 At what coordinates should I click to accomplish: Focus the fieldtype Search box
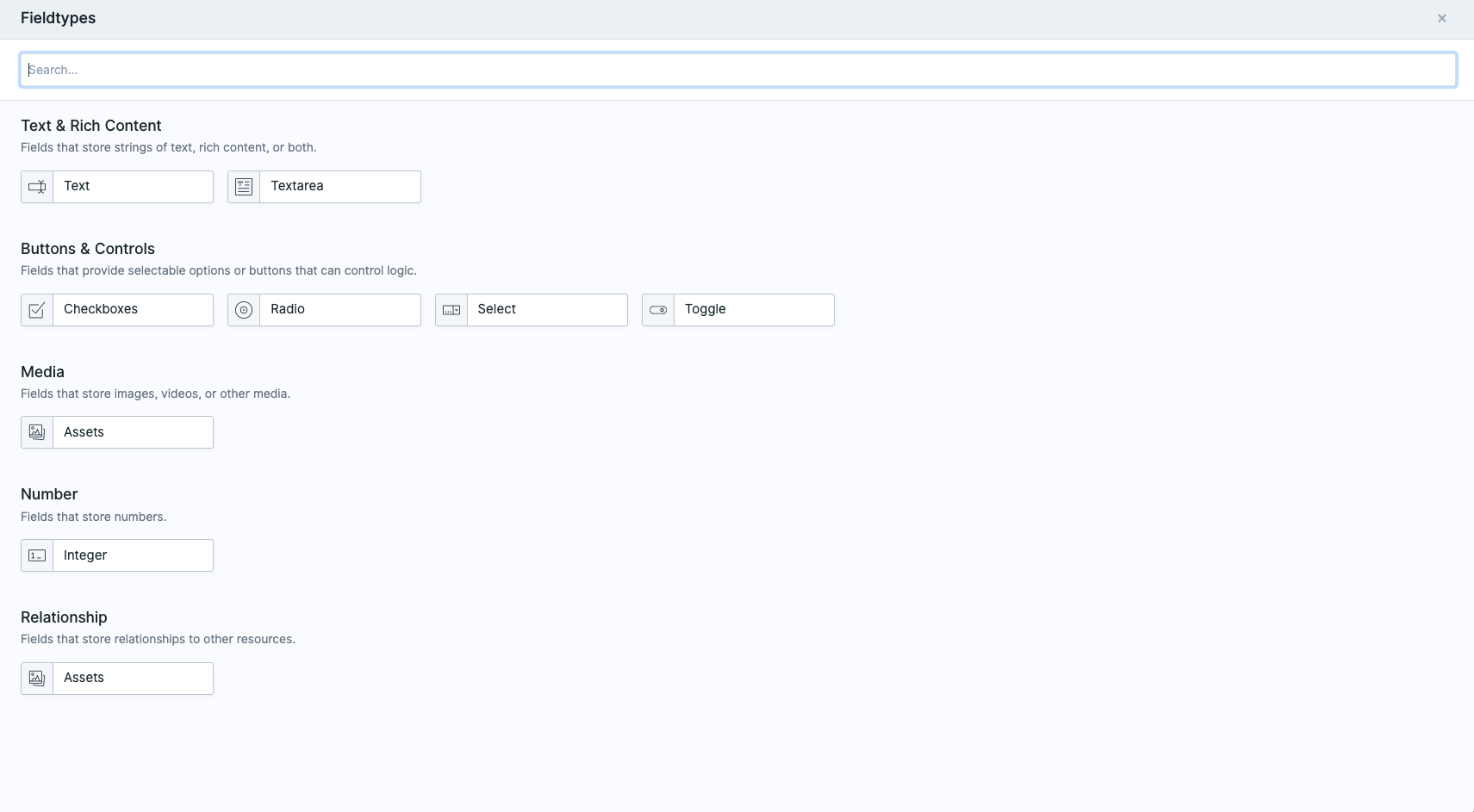click(738, 70)
